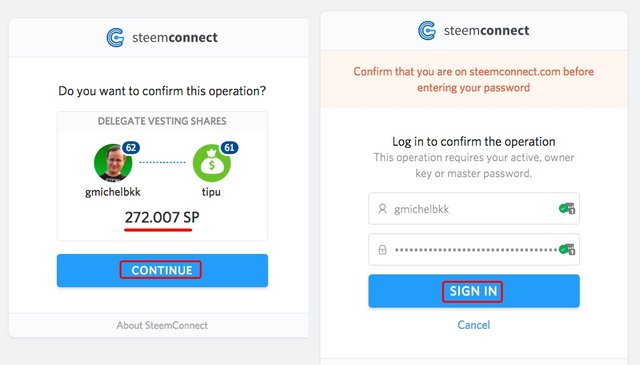640x365 pixels.
Task: Focus the masked password input field
Action: (x=474, y=249)
